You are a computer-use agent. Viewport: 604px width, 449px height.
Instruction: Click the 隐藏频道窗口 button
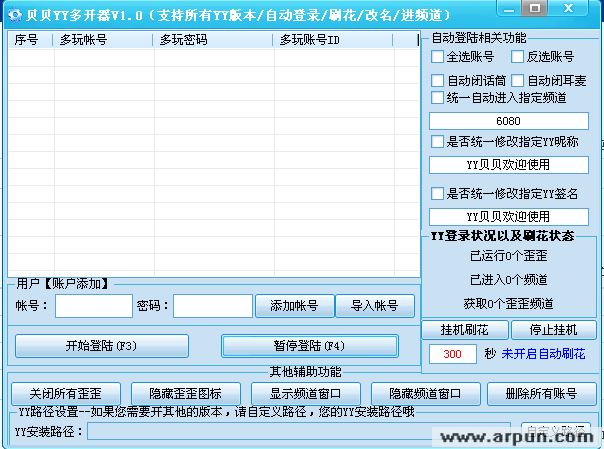tap(425, 394)
